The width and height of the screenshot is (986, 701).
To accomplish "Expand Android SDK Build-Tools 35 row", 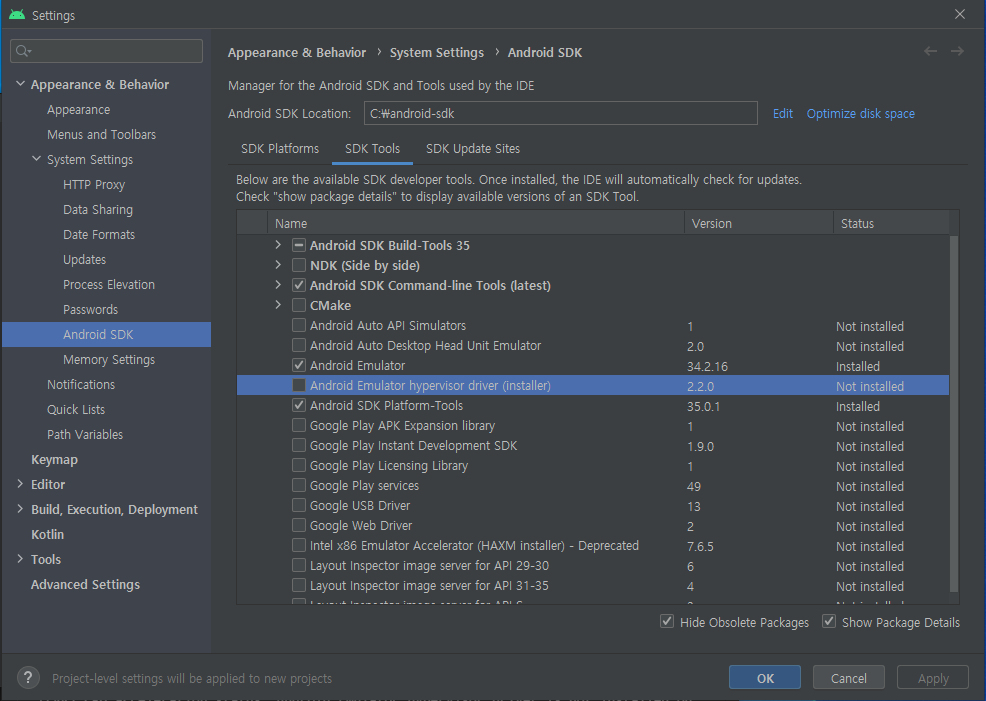I will pyautogui.click(x=278, y=245).
